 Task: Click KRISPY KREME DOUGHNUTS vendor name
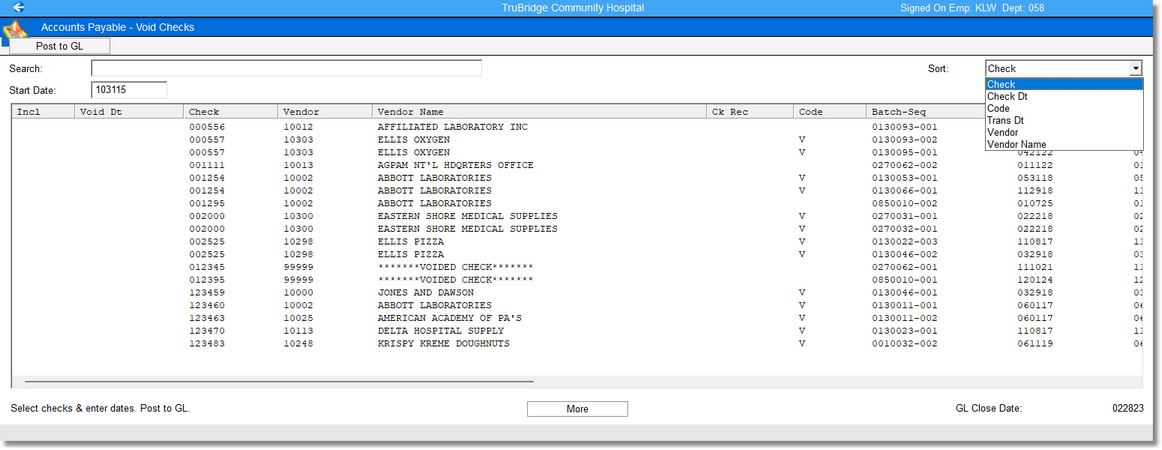(443, 344)
